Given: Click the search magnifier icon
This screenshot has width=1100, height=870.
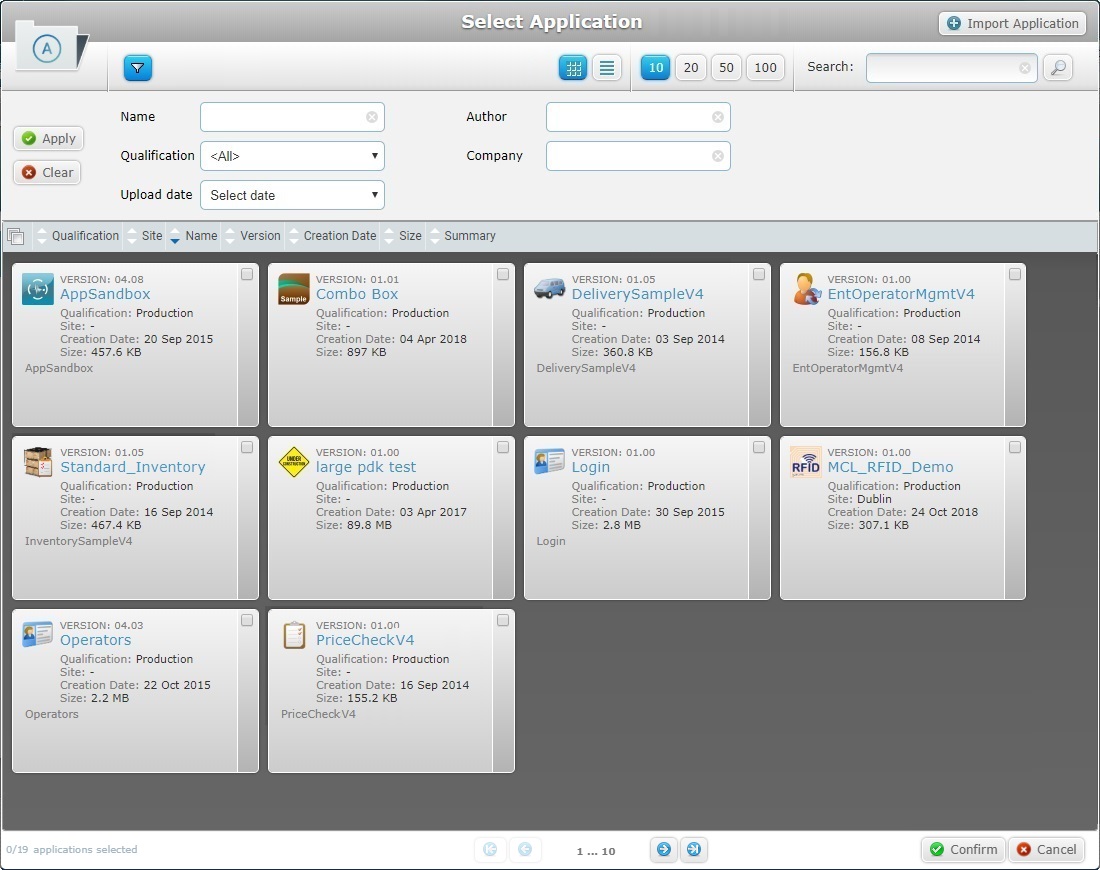Looking at the screenshot, I should click(x=1058, y=68).
